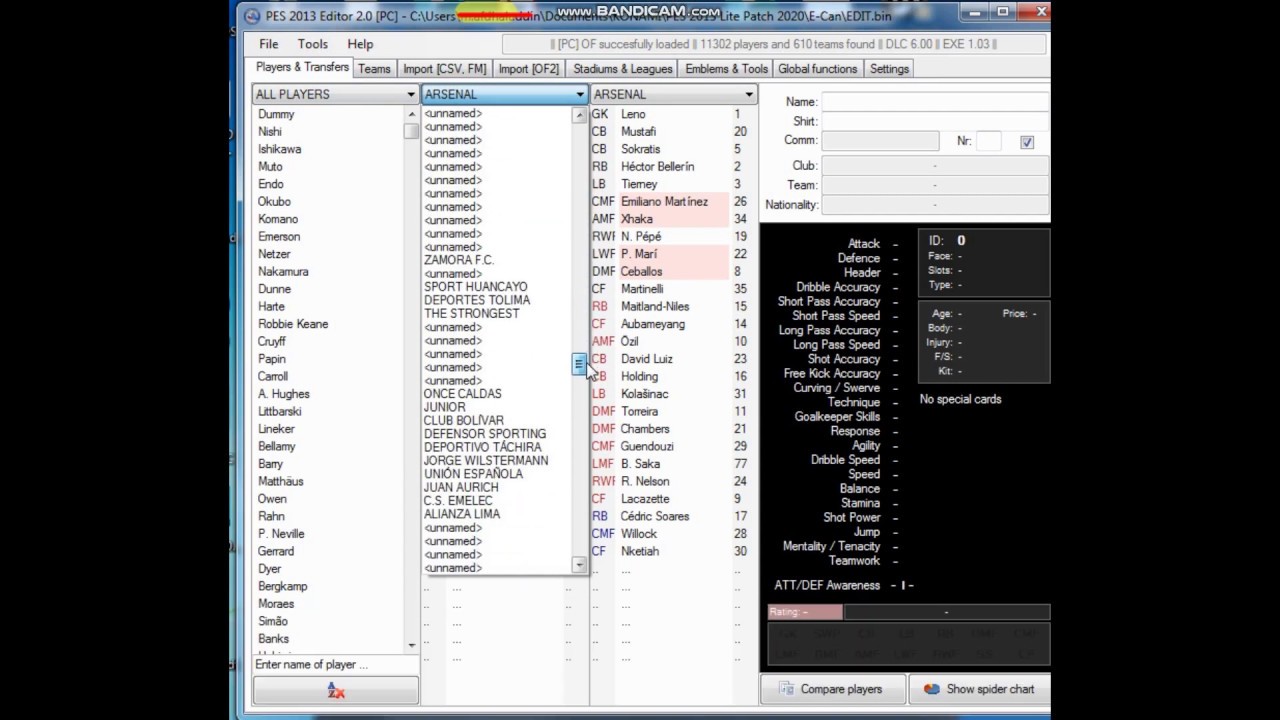Viewport: 1280px width, 720px height.
Task: Select Bergkamp in all players list
Action: click(283, 587)
